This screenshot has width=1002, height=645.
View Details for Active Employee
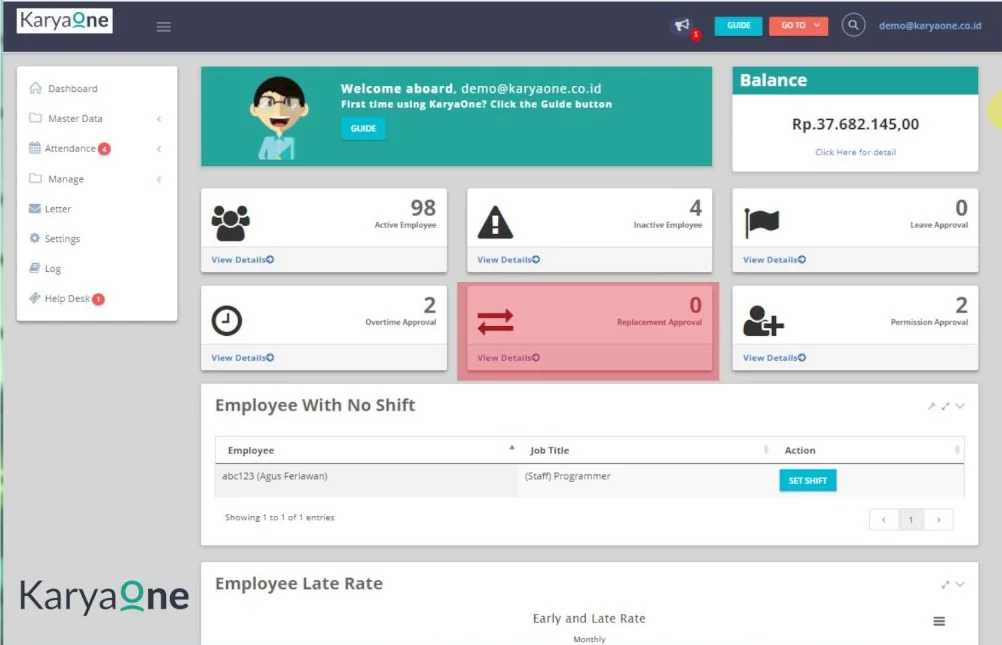point(243,260)
